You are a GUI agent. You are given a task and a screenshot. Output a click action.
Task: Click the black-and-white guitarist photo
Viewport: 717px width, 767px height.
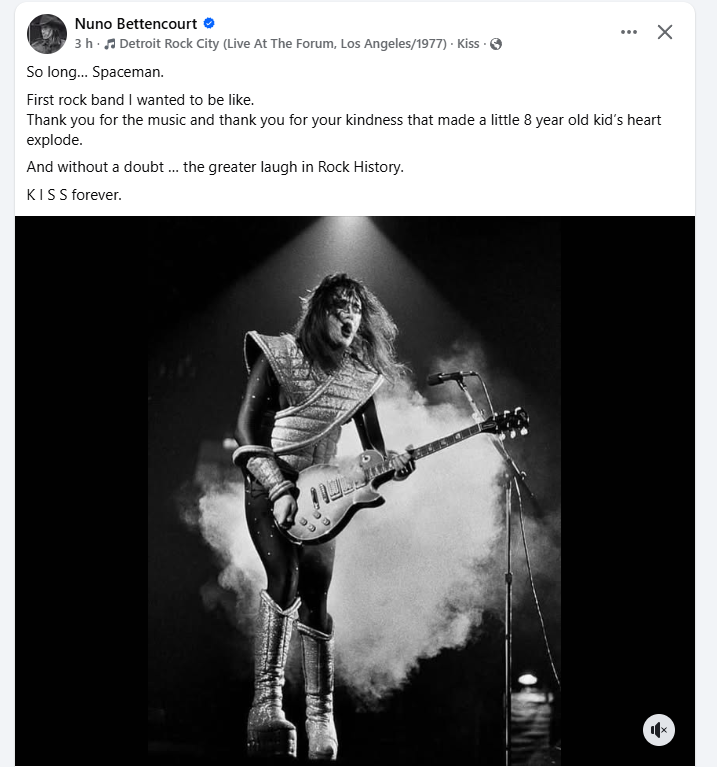tap(355, 490)
